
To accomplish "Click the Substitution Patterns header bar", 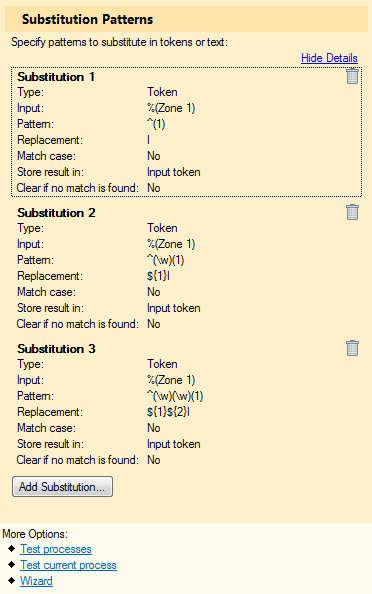I will click(186, 19).
